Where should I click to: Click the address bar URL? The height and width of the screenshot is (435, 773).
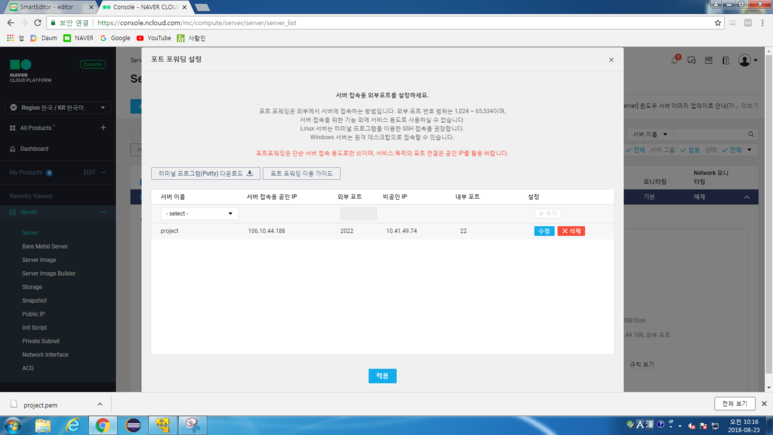197,23
